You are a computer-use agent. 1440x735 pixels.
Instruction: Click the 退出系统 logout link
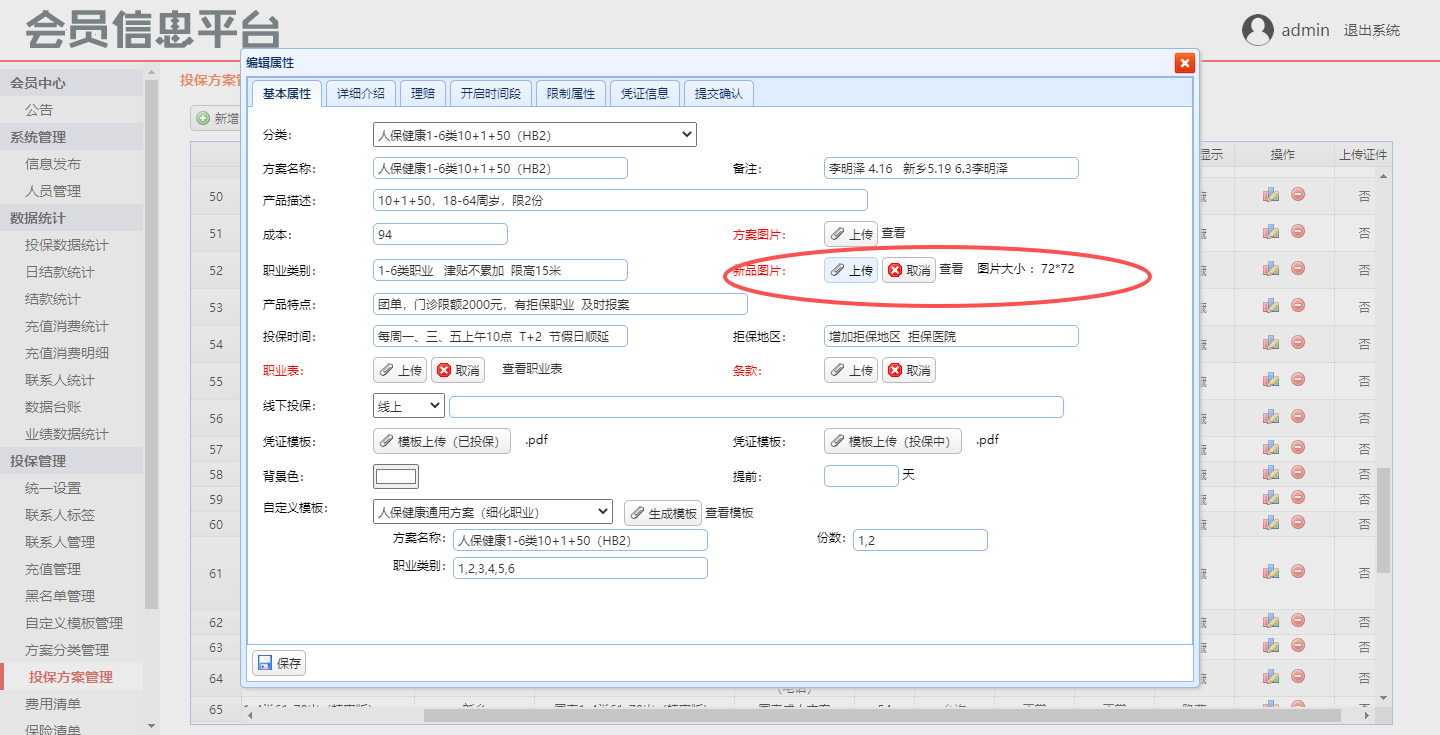pos(1371,31)
